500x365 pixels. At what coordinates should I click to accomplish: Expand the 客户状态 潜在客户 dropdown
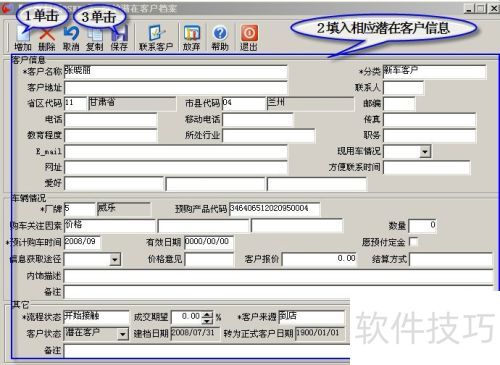(x=123, y=334)
